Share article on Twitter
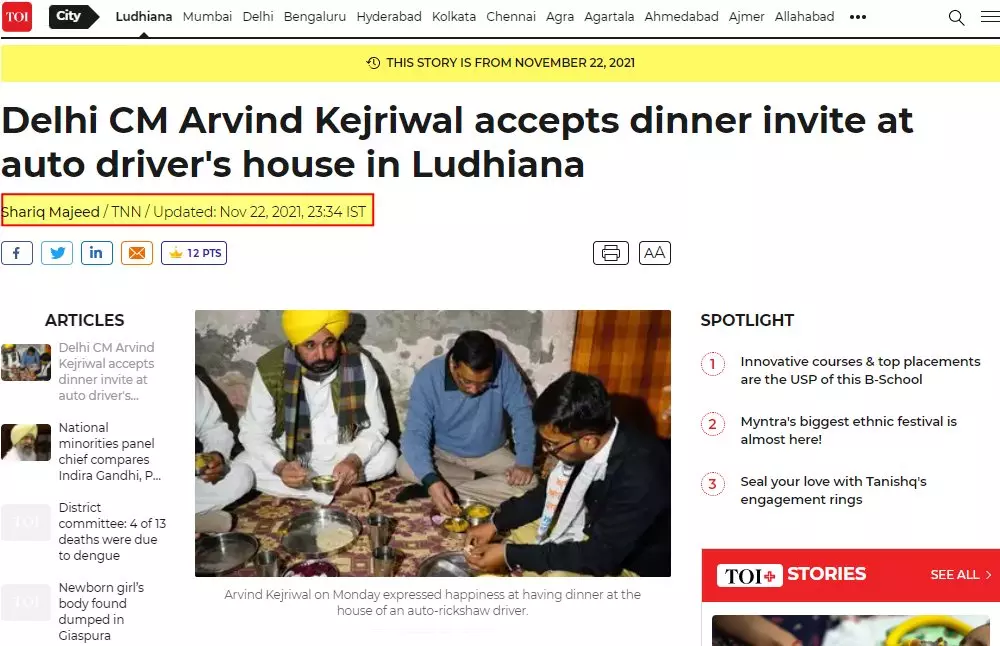This screenshot has height=646, width=1000. [57, 253]
